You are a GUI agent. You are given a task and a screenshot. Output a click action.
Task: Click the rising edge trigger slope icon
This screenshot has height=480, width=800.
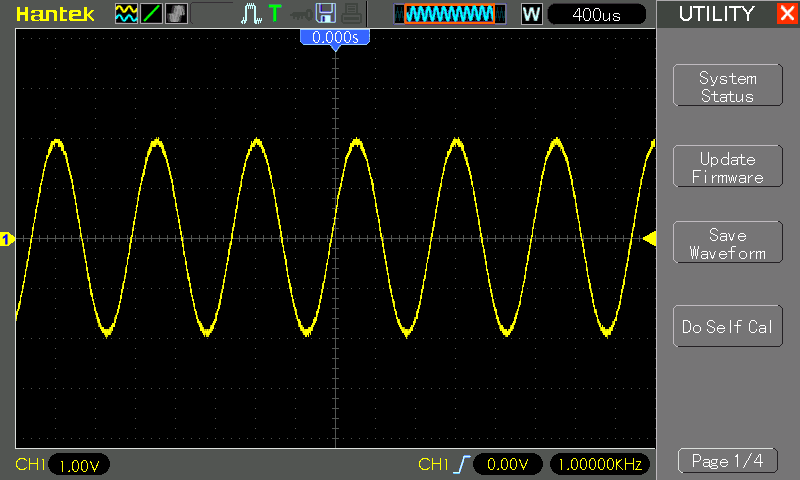[462, 464]
